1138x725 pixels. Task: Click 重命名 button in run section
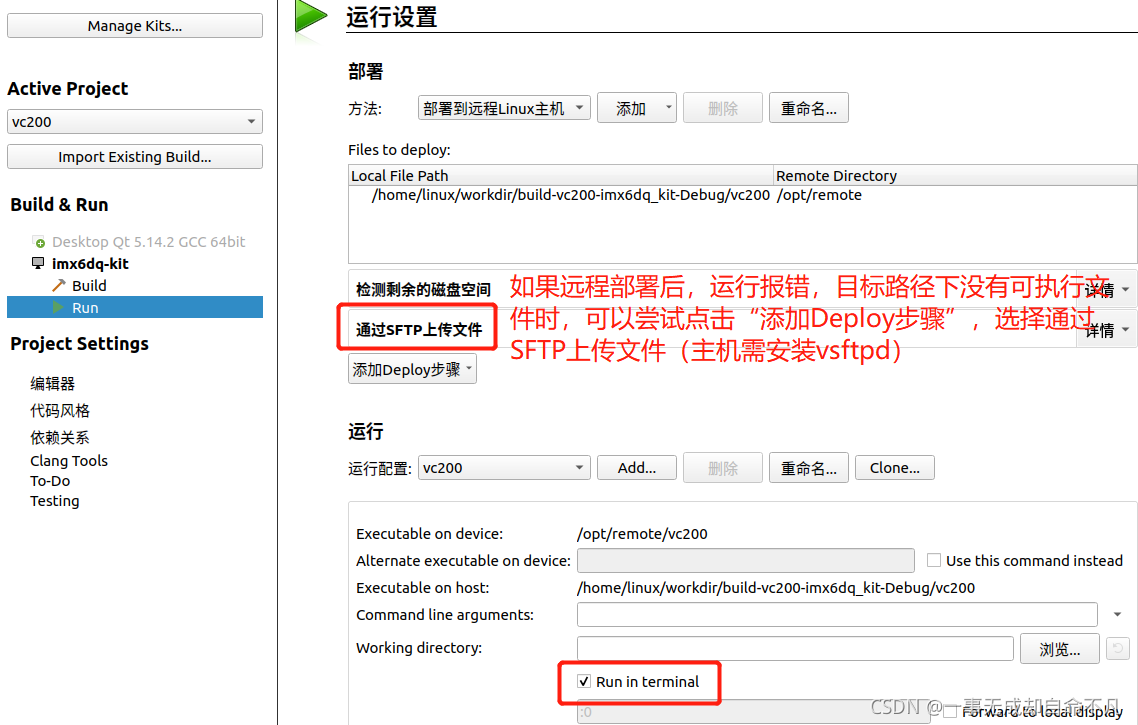pos(809,468)
